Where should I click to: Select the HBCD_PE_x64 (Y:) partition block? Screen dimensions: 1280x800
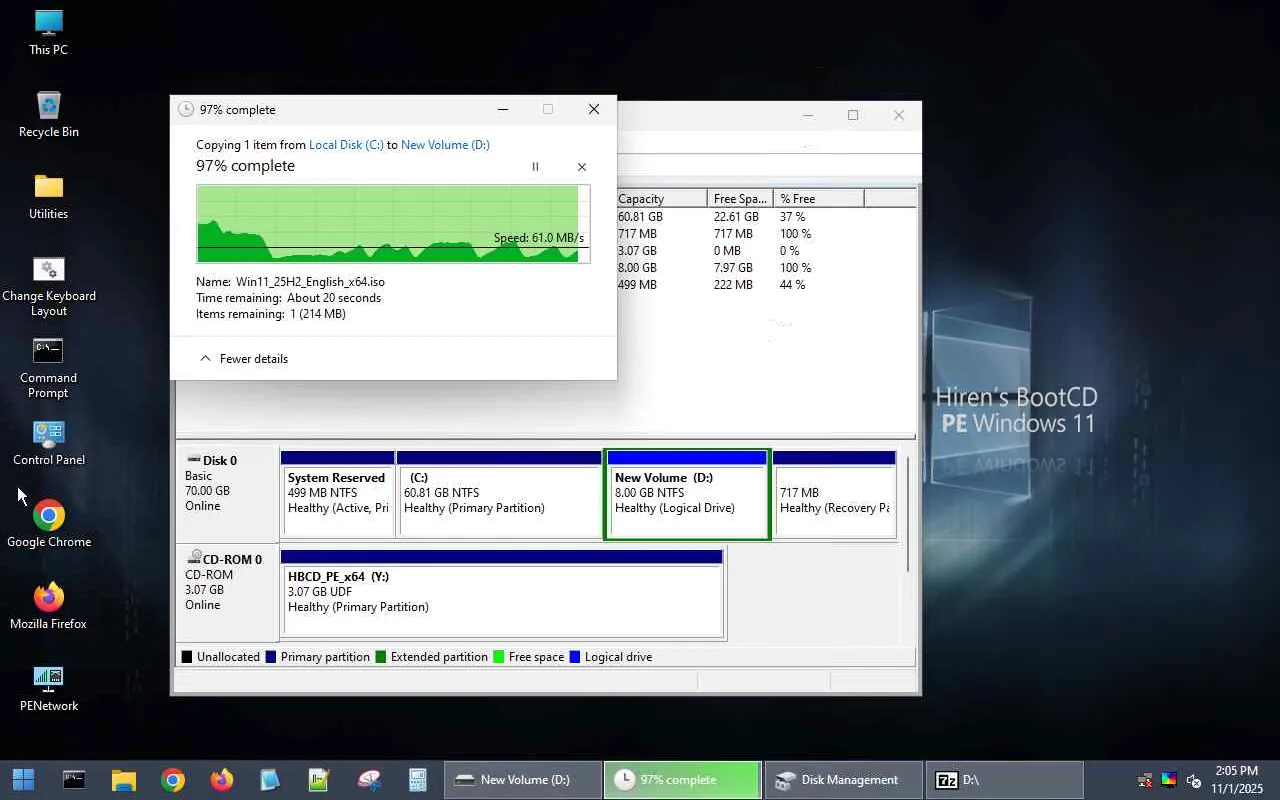(x=501, y=593)
